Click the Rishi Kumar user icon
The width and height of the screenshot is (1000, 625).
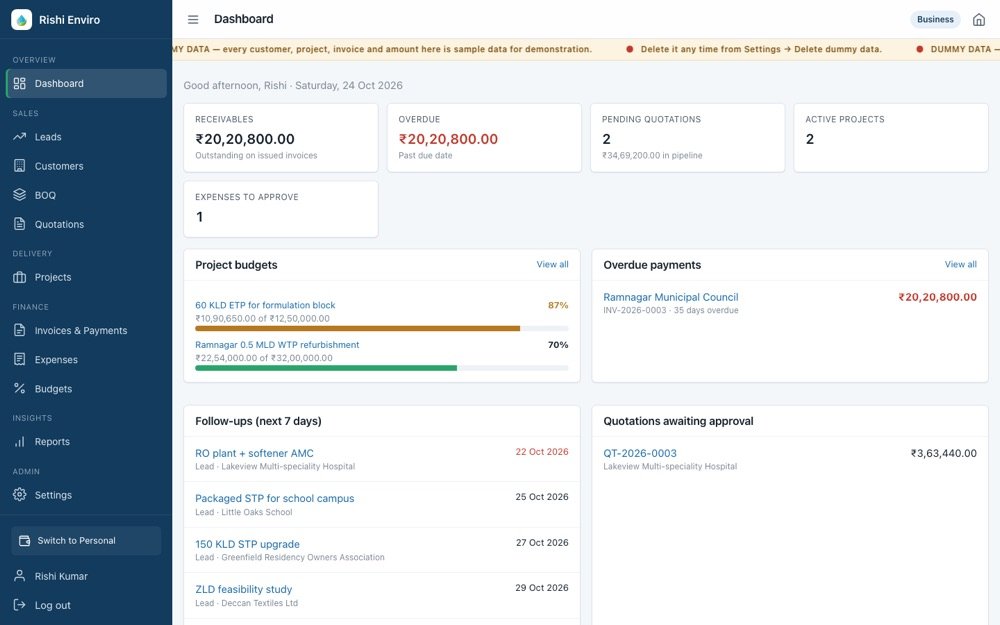[x=20, y=576]
